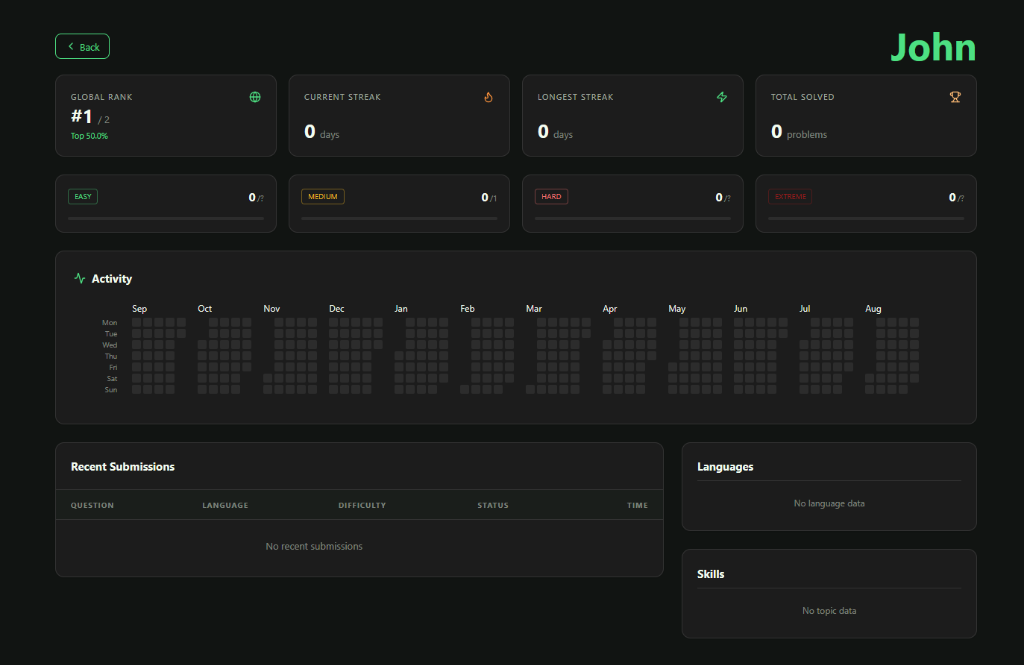Viewport: 1024px width, 665px height.
Task: Click the Oct month label in Activity
Action: tap(205, 308)
